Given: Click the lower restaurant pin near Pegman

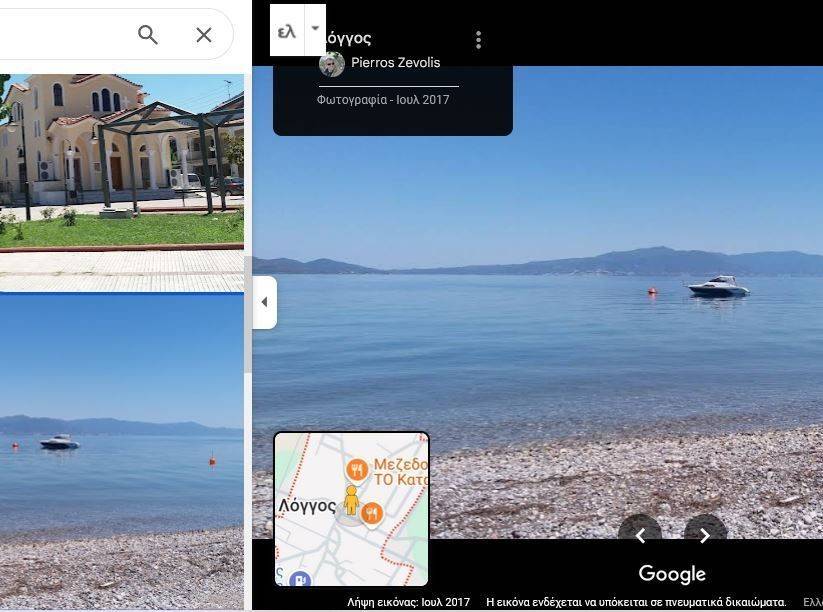Looking at the screenshot, I should point(372,513).
